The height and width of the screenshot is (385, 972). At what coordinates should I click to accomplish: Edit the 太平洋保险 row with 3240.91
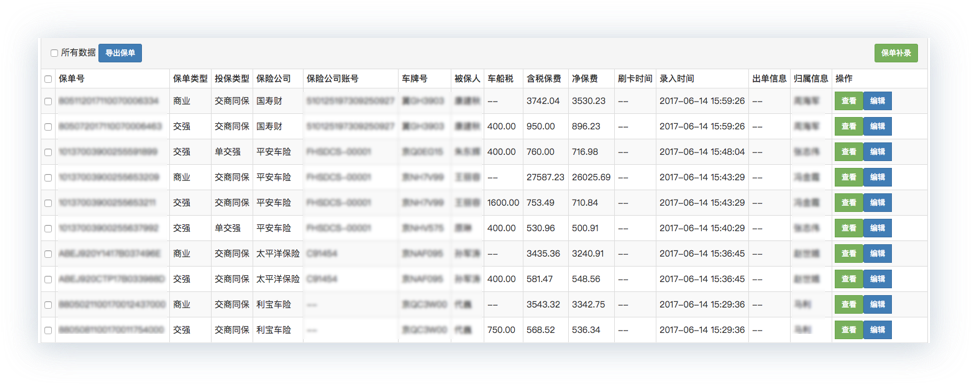tap(877, 254)
